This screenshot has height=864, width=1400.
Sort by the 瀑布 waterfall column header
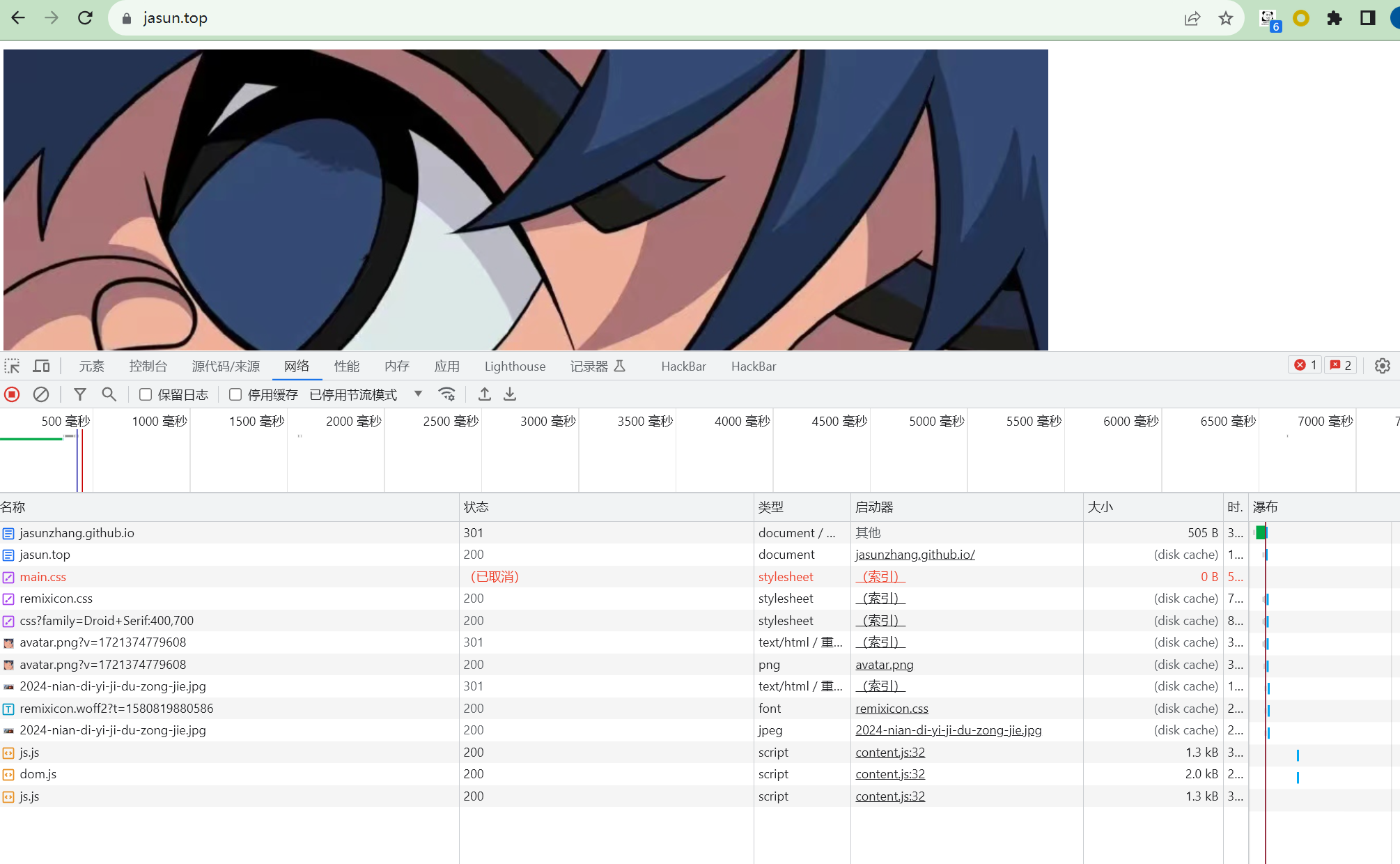[1325, 507]
